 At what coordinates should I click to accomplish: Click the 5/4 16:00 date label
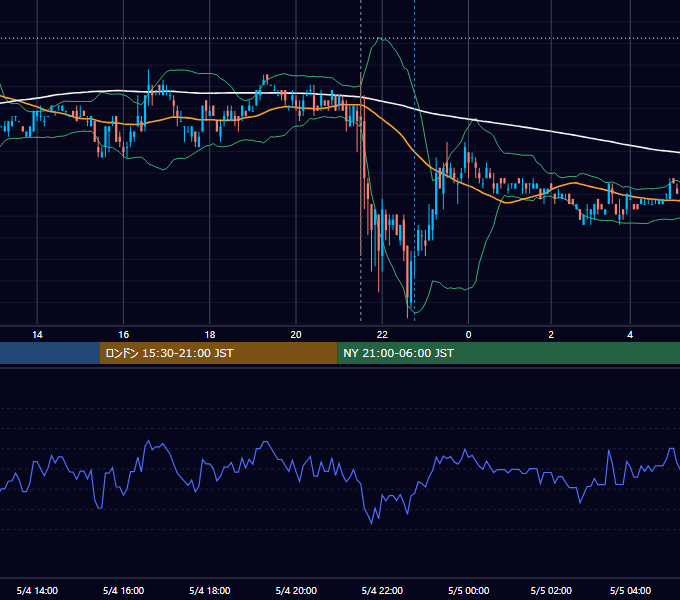click(124, 590)
